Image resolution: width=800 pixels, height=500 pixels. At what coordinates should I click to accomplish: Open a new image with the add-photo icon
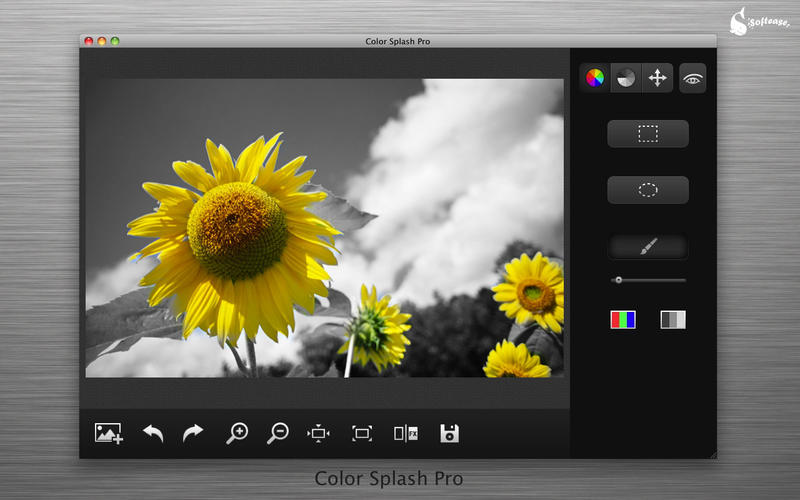(x=108, y=433)
